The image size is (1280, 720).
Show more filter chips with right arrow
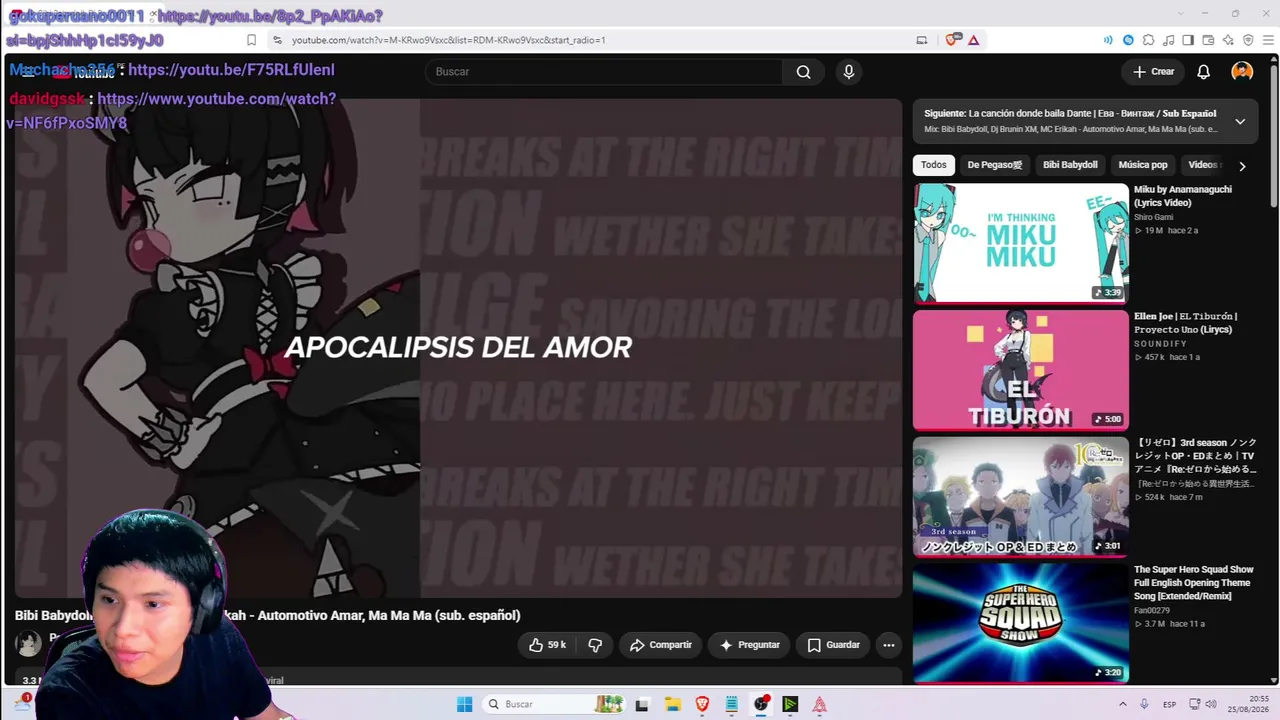coord(1242,166)
